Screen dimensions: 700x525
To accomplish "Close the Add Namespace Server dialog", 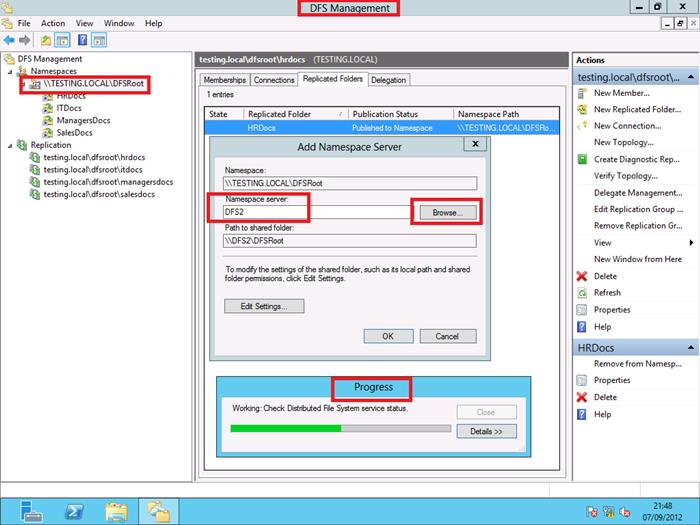I will click(475, 144).
